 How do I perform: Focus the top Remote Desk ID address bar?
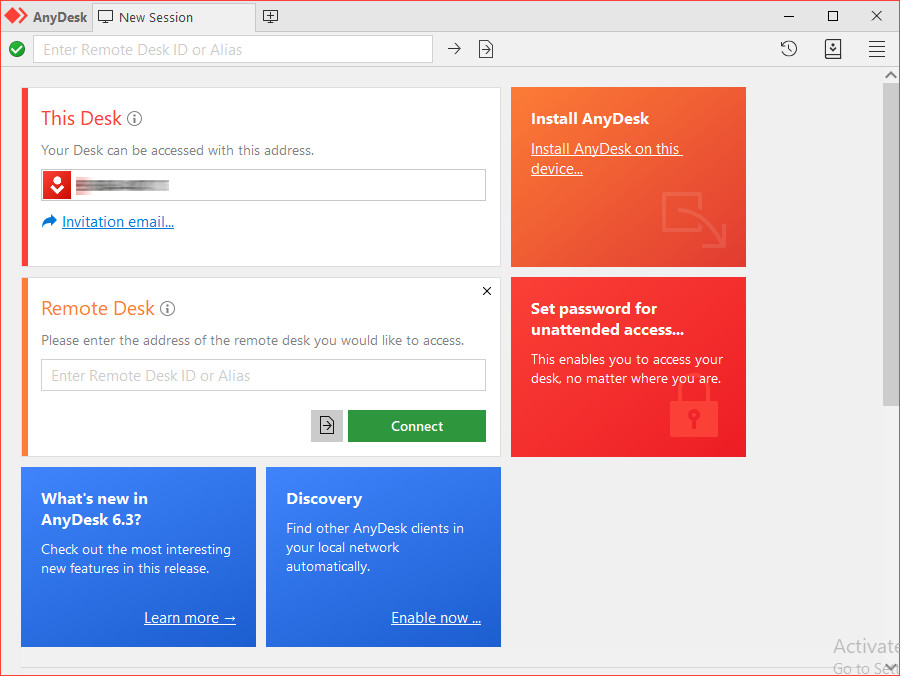coord(233,49)
